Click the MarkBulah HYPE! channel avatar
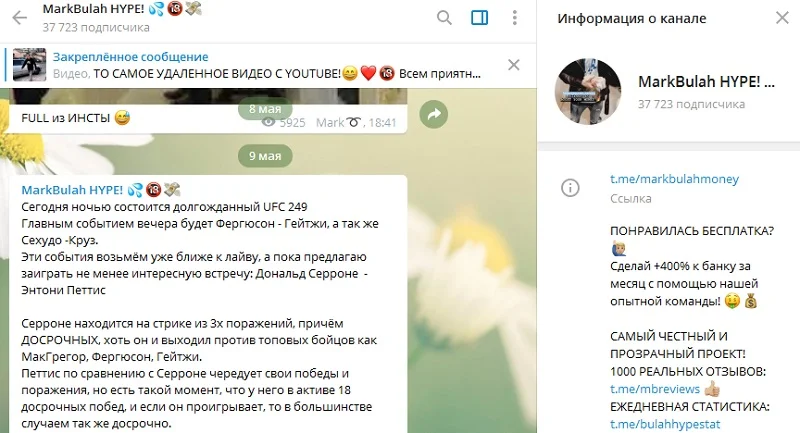The width and height of the screenshot is (800, 433). (x=588, y=91)
